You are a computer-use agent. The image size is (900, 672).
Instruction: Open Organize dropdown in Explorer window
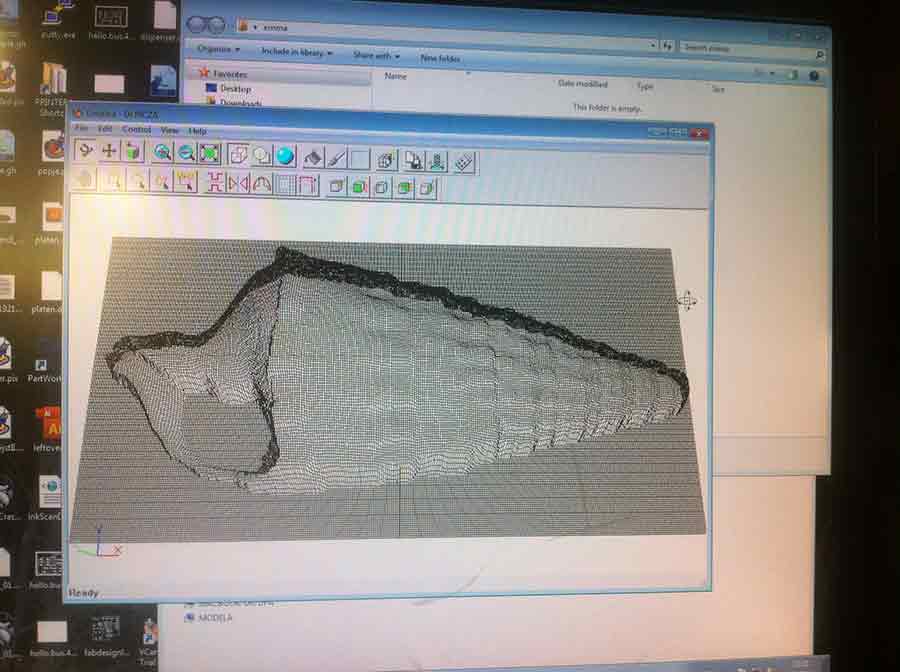[x=218, y=49]
